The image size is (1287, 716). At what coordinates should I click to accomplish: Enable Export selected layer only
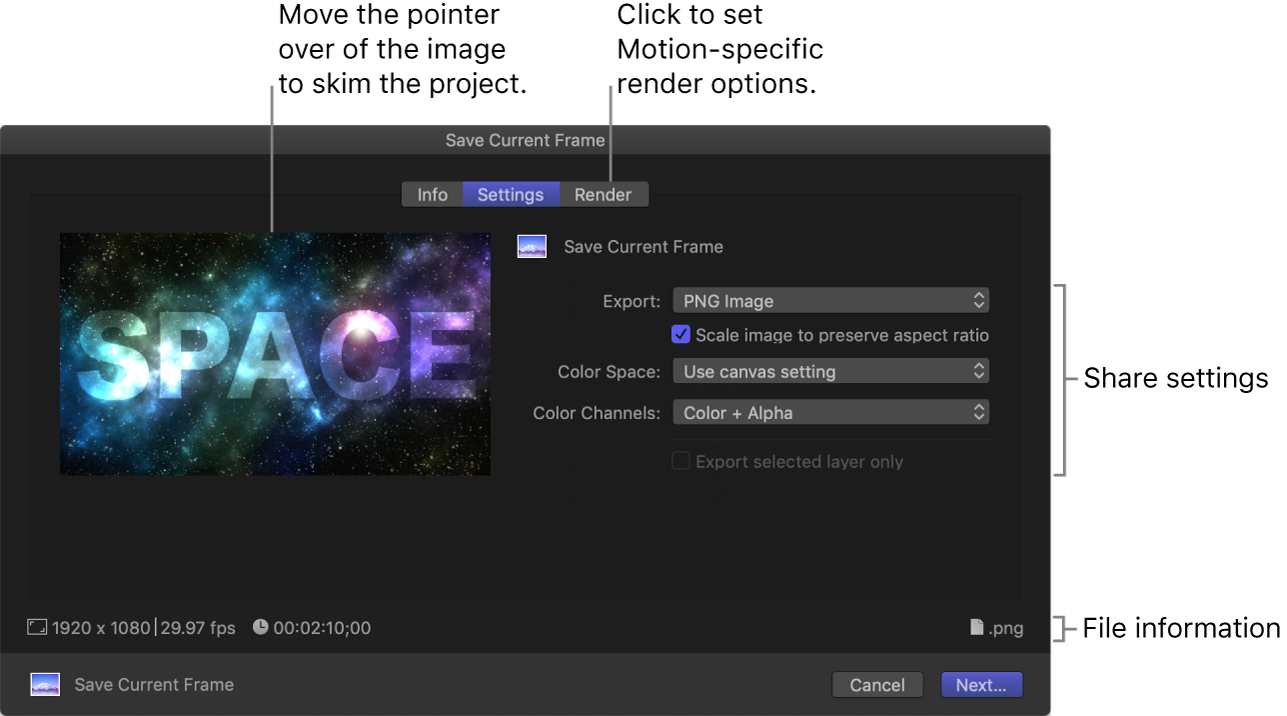click(x=681, y=461)
